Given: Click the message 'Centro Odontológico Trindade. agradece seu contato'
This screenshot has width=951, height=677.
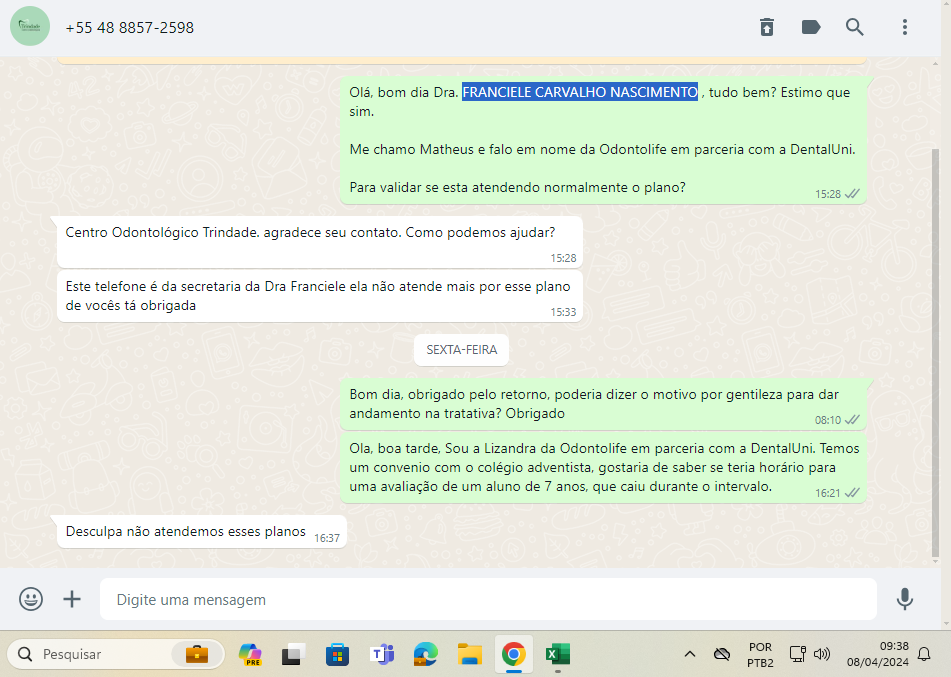Looking at the screenshot, I should click(x=320, y=241).
